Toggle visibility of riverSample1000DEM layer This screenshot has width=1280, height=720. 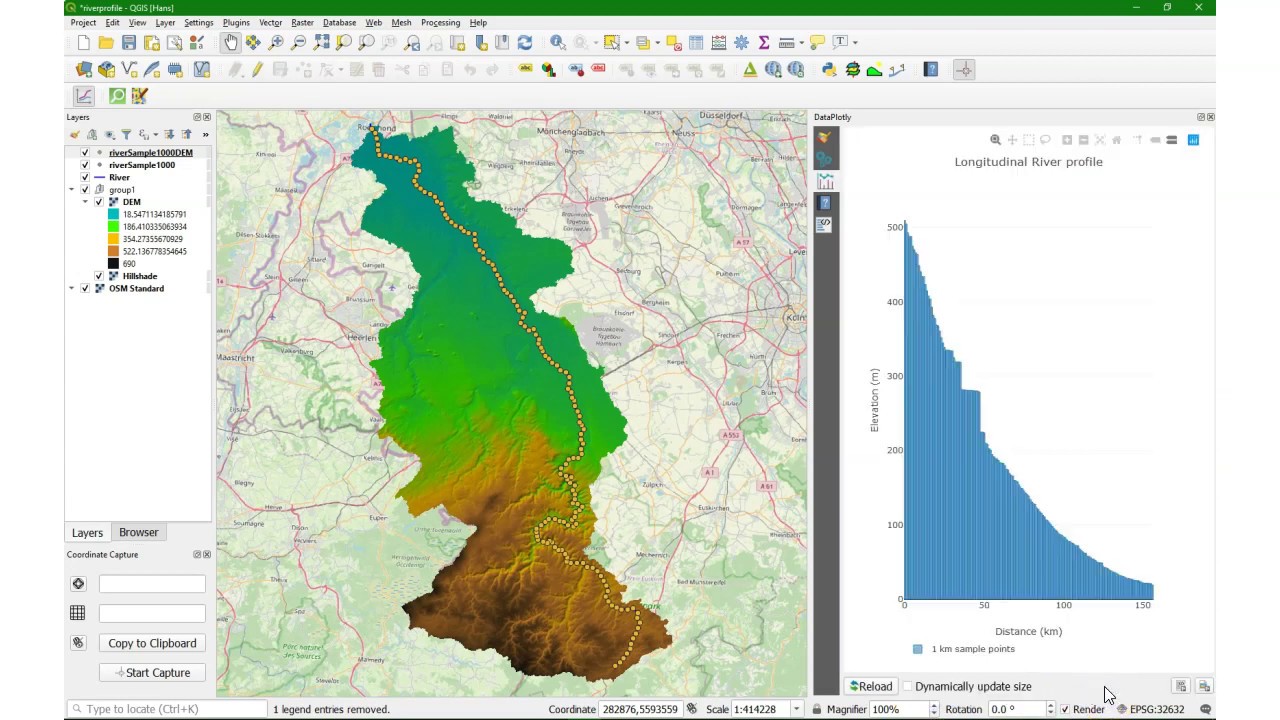[x=85, y=153]
